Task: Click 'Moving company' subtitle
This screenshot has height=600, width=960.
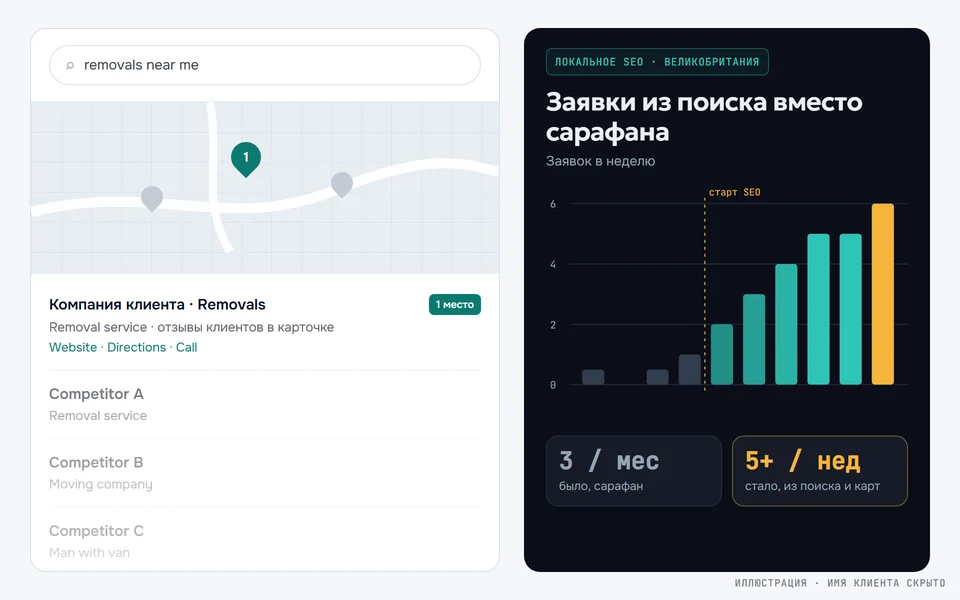Action: (x=100, y=484)
